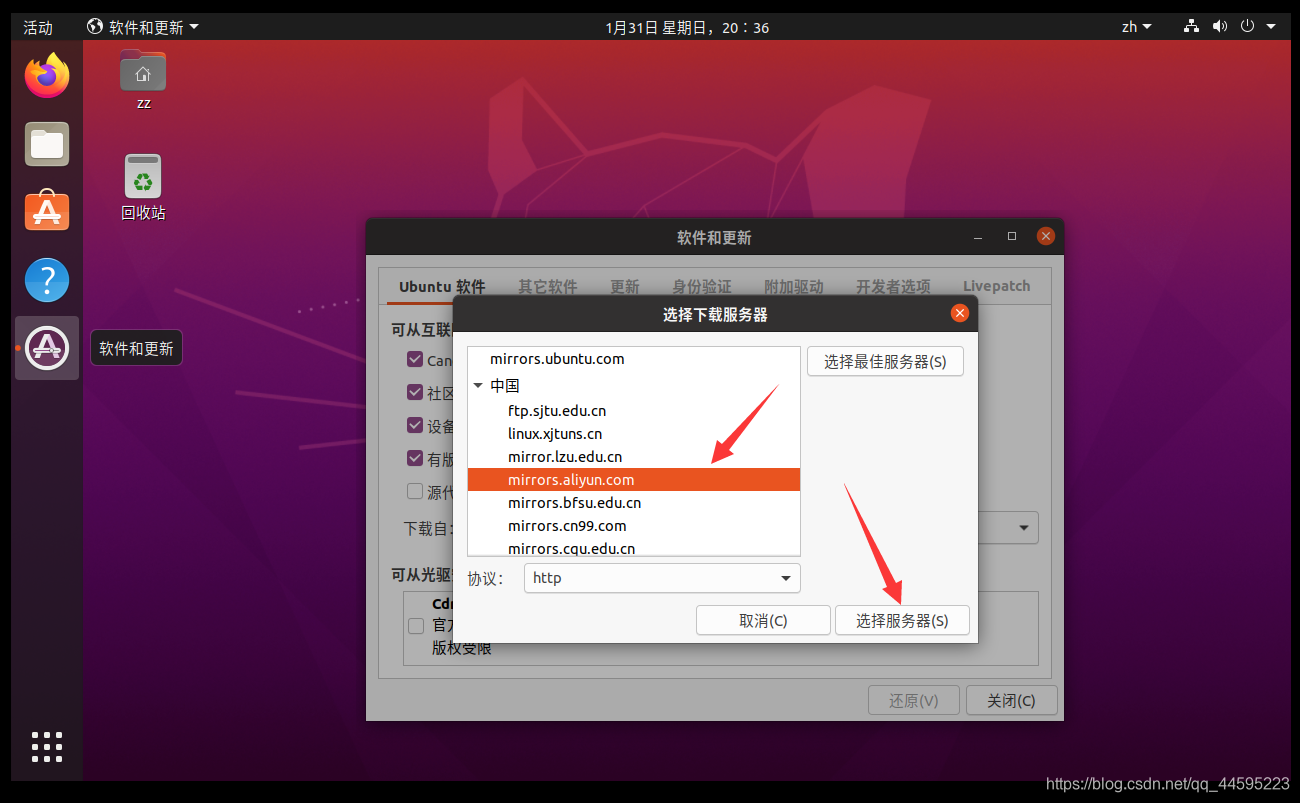Toggle the Cdrom installable checkbox
The height and width of the screenshot is (803, 1300).
[416, 626]
